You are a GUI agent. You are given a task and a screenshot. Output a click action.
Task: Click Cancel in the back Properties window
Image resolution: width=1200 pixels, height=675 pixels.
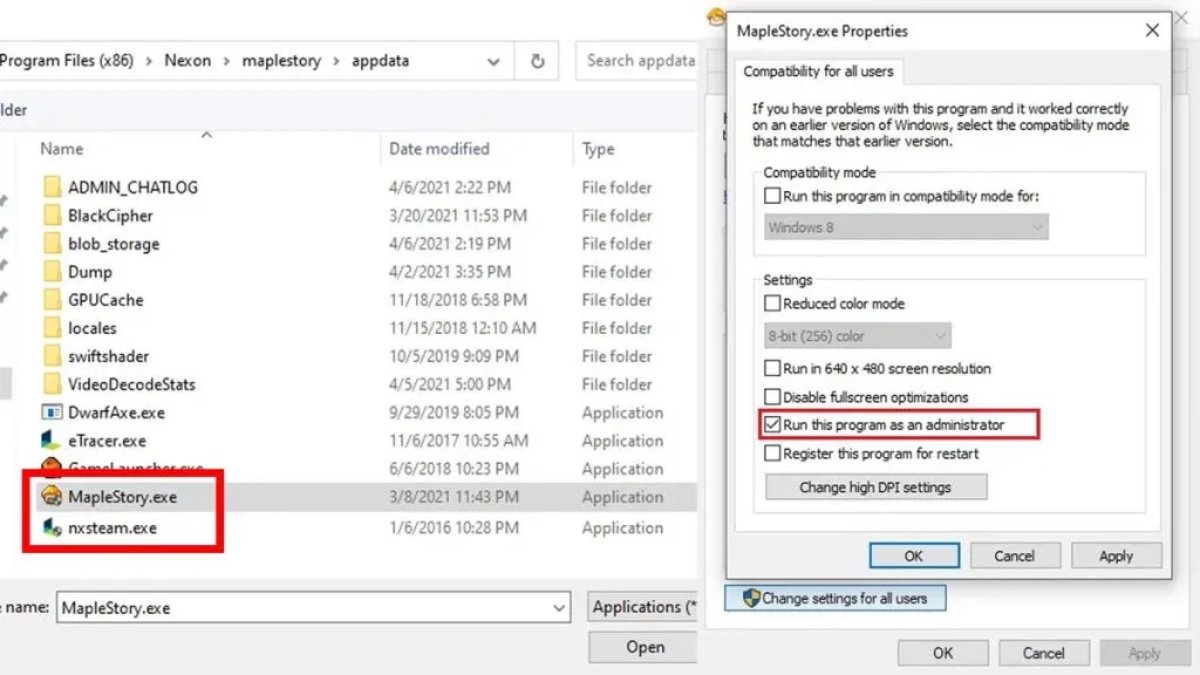[x=1043, y=653]
